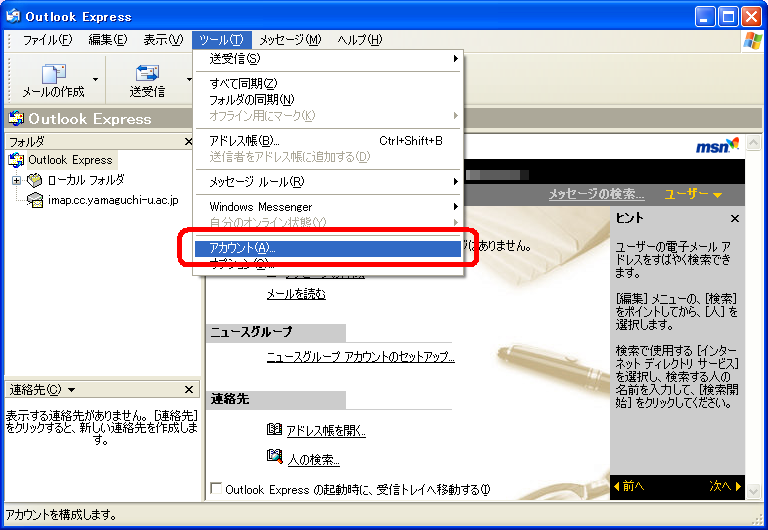Click the 人の検索... link
This screenshot has width=768, height=530.
[313, 459]
